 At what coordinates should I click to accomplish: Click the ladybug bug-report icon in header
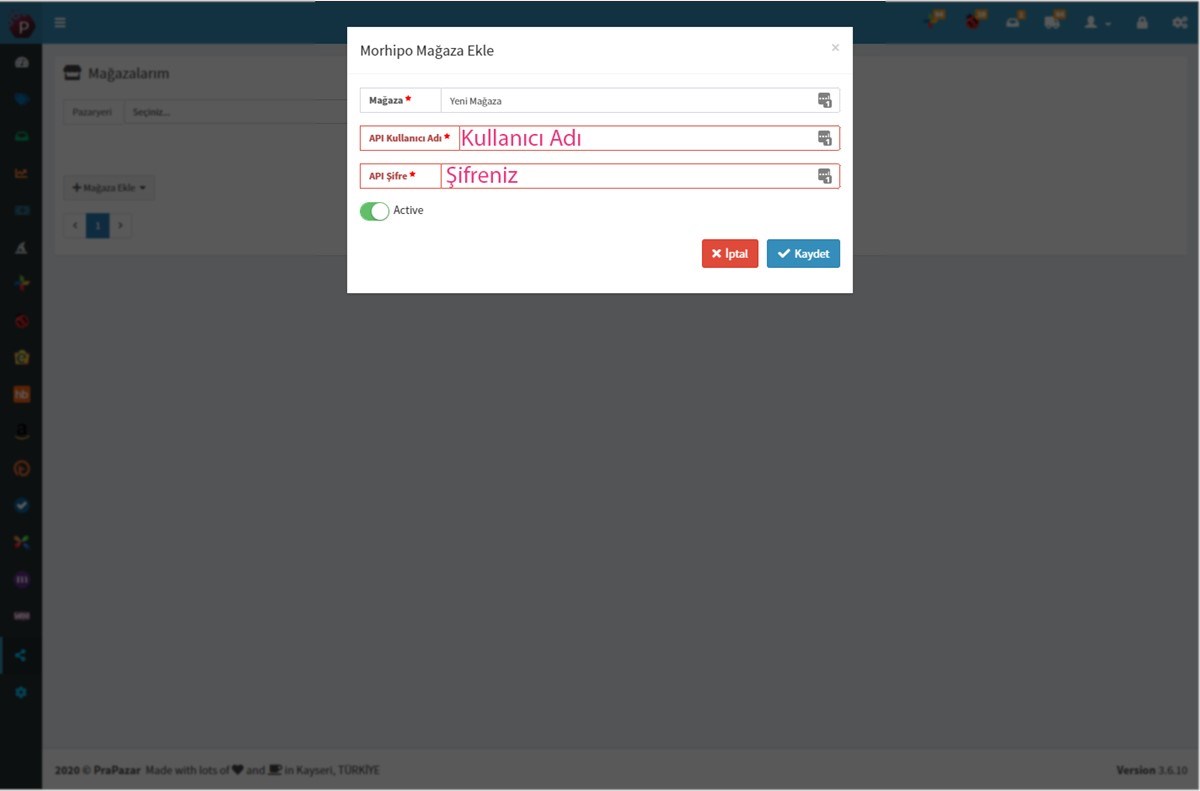[x=973, y=21]
